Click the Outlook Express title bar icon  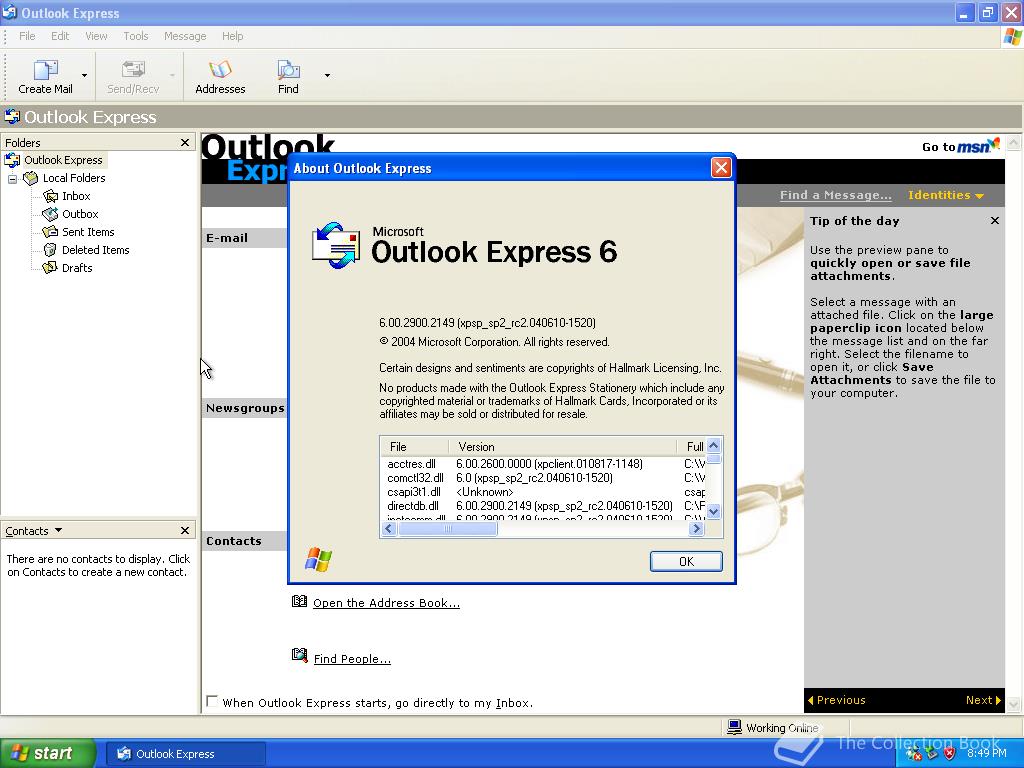10,12
